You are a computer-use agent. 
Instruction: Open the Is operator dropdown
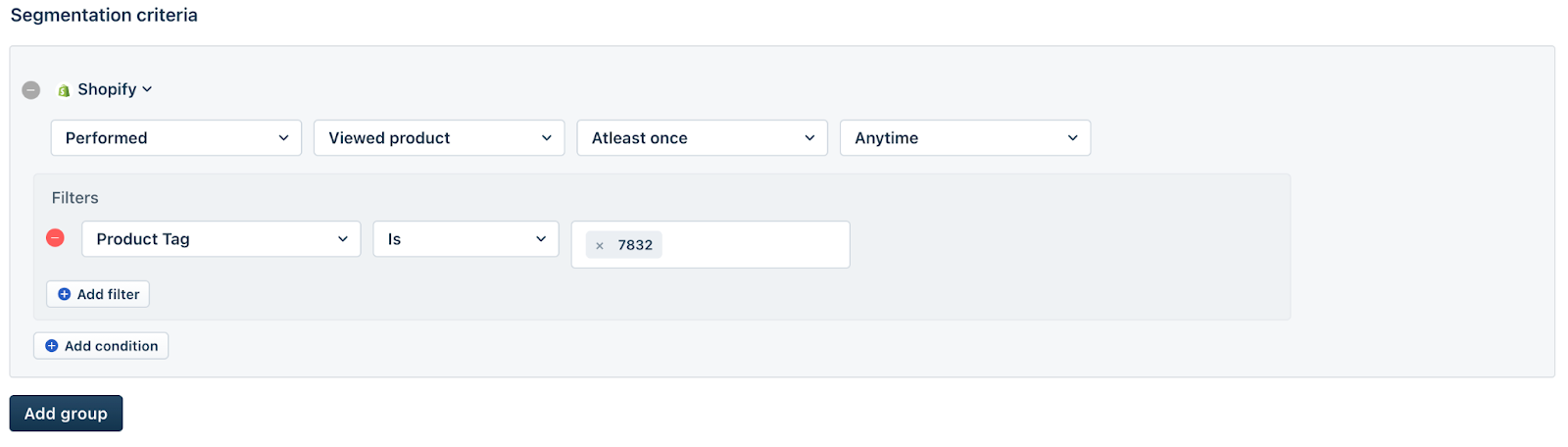coord(465,239)
